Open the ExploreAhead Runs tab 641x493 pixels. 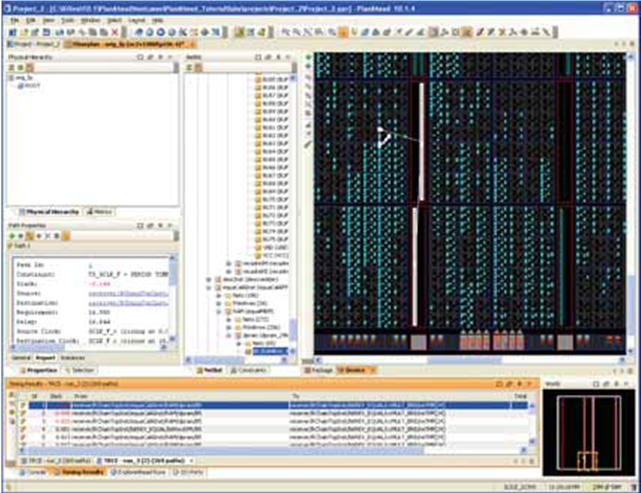pyautogui.click(x=139, y=472)
